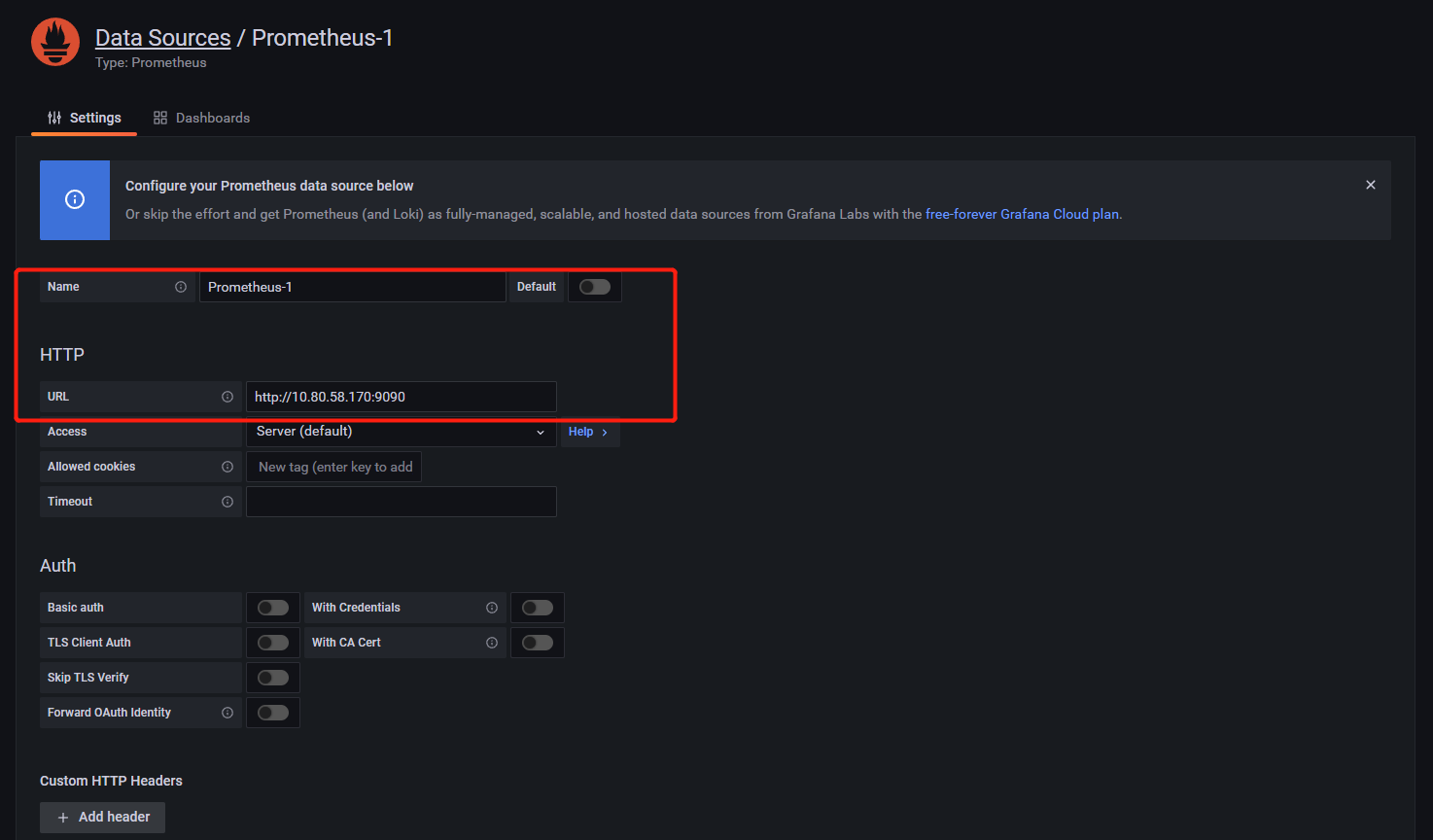1433x840 pixels.
Task: Enable the Forward OAuth Identity switch
Action: click(273, 713)
